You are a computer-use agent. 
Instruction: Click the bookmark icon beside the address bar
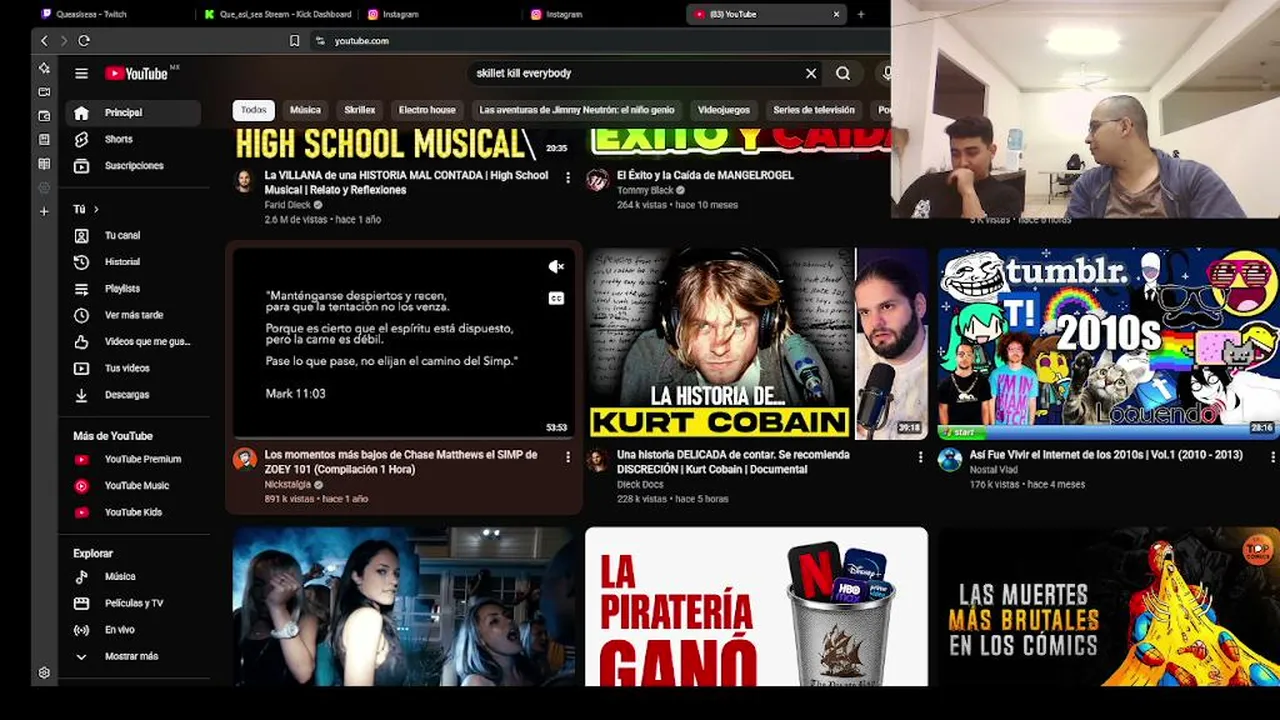294,41
